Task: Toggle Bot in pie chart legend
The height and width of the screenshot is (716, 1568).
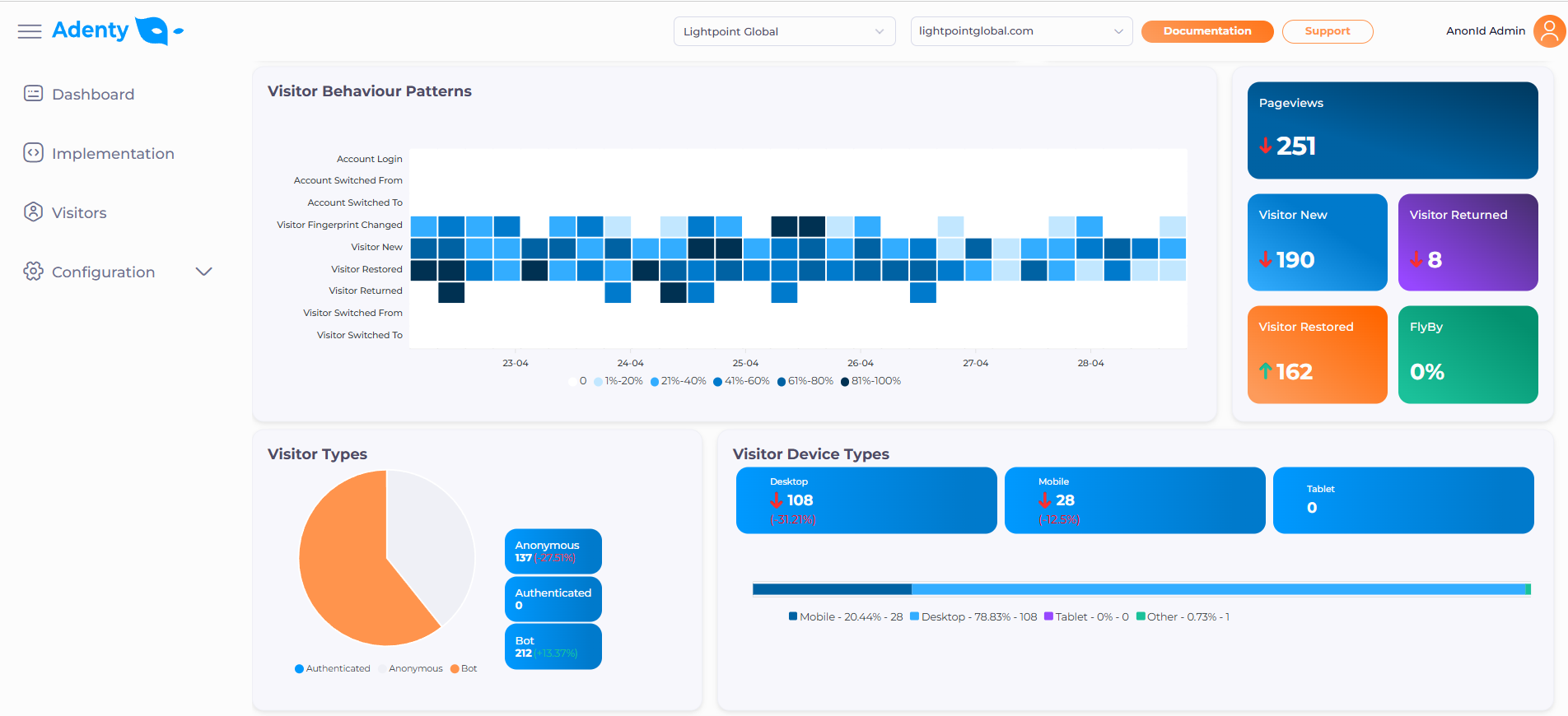Action: tap(464, 668)
